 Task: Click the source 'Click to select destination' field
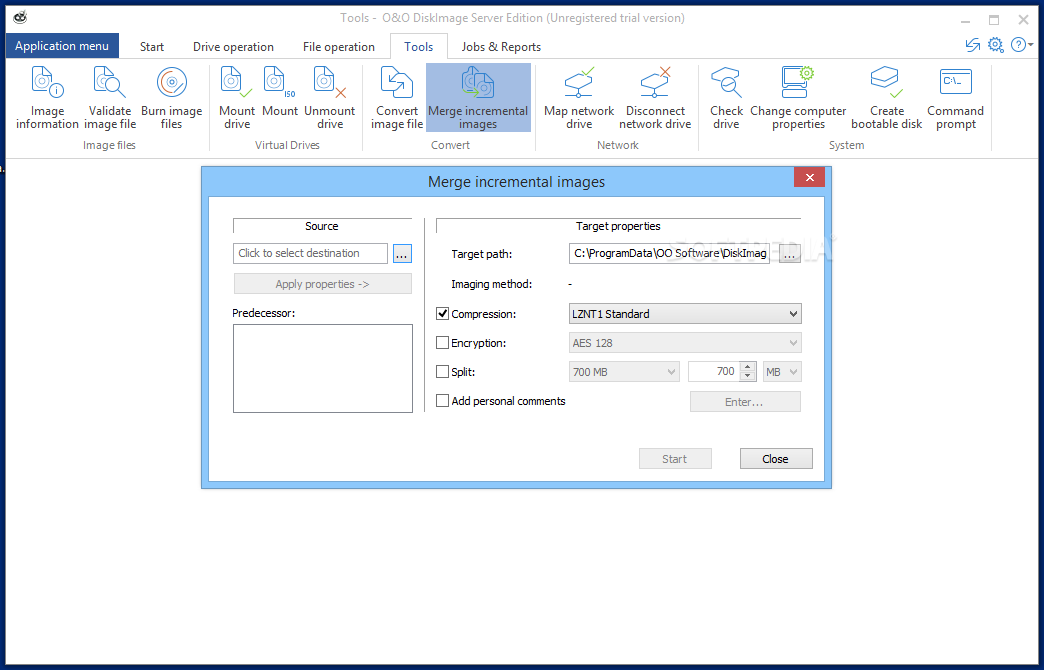pos(310,253)
